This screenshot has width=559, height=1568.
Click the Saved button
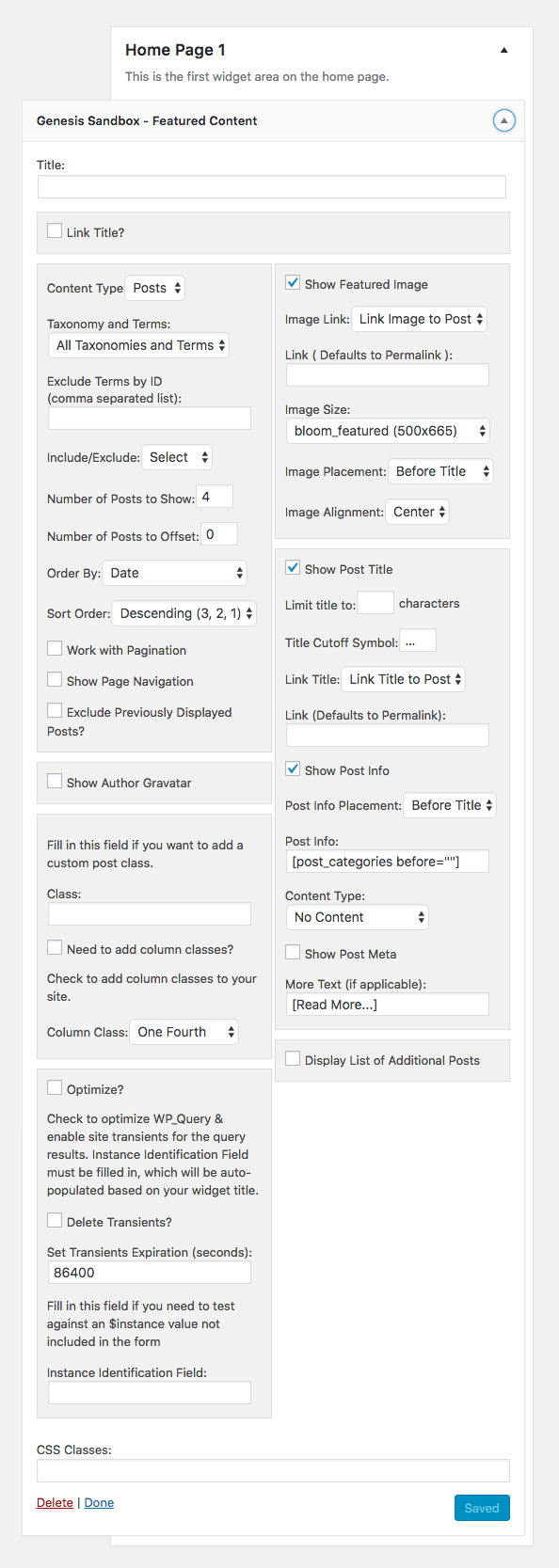(x=482, y=1508)
